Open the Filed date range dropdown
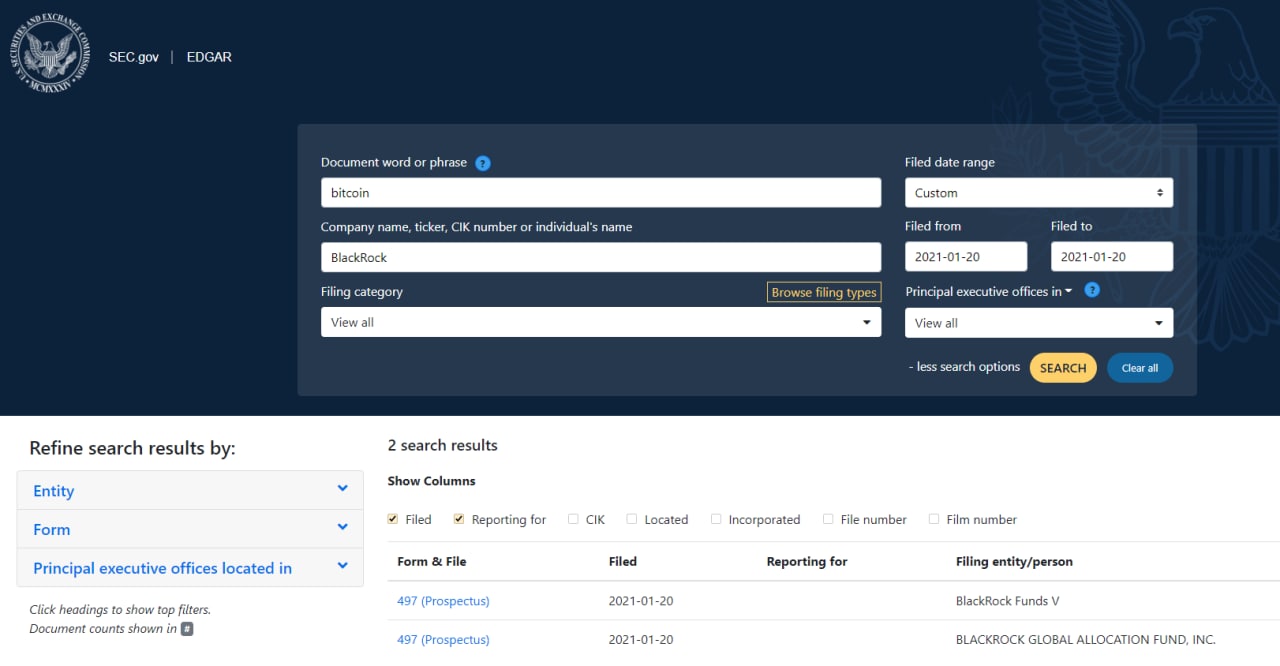The height and width of the screenshot is (666, 1280). (x=1039, y=193)
